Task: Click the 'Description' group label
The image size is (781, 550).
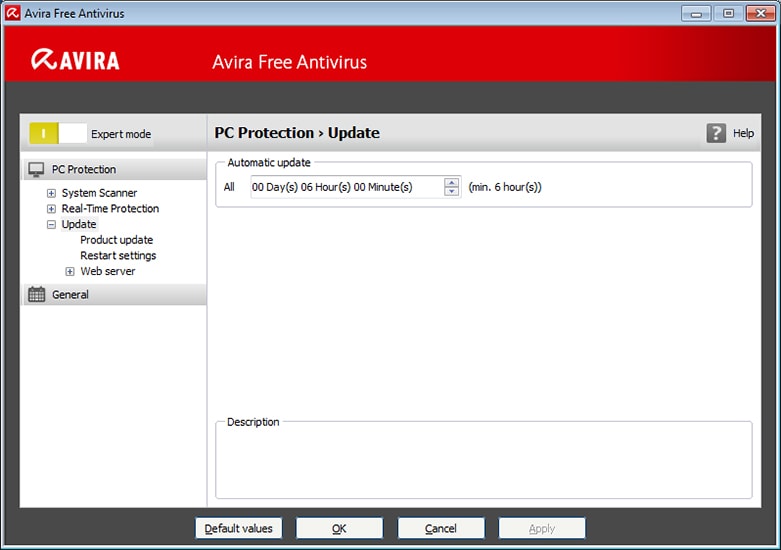Action: tap(253, 422)
